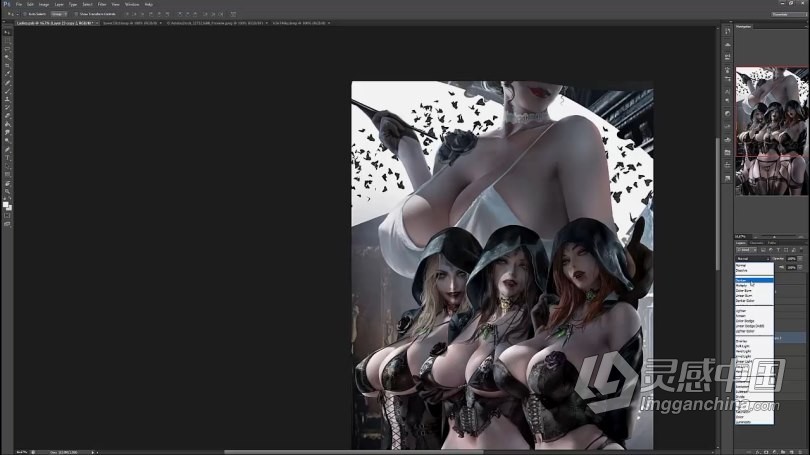The width and height of the screenshot is (810, 455).
Task: Set the background color swatch
Action: point(9,208)
